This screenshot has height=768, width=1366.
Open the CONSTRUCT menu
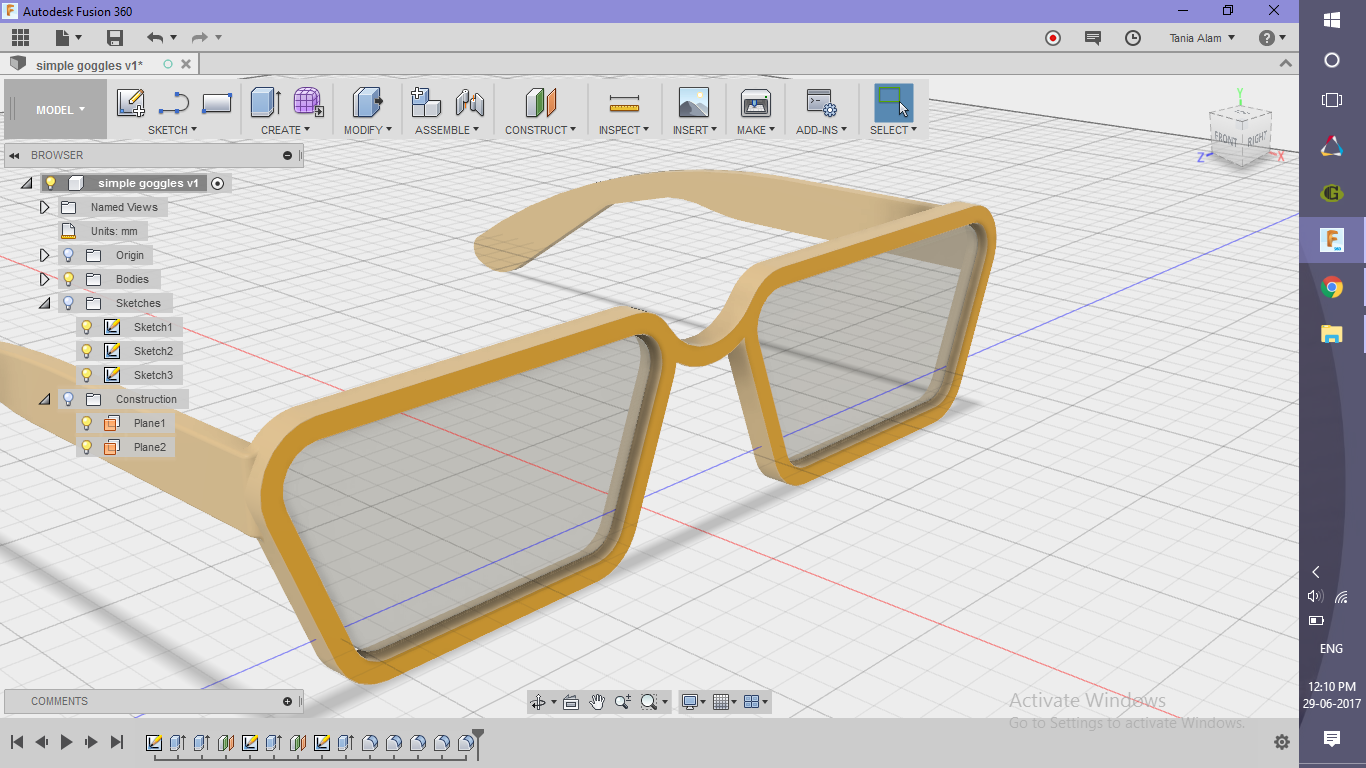pyautogui.click(x=540, y=130)
